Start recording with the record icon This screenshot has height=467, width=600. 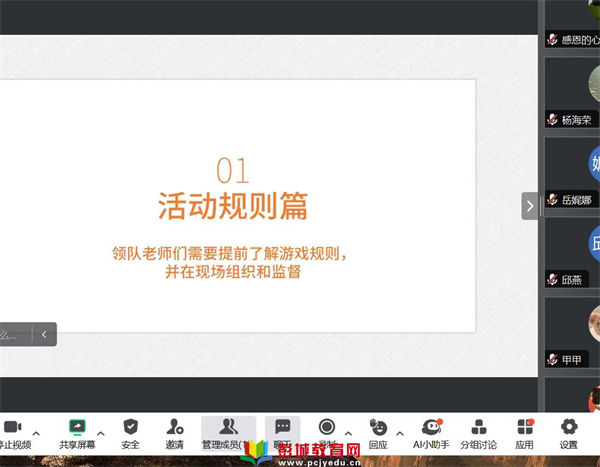coord(327,426)
